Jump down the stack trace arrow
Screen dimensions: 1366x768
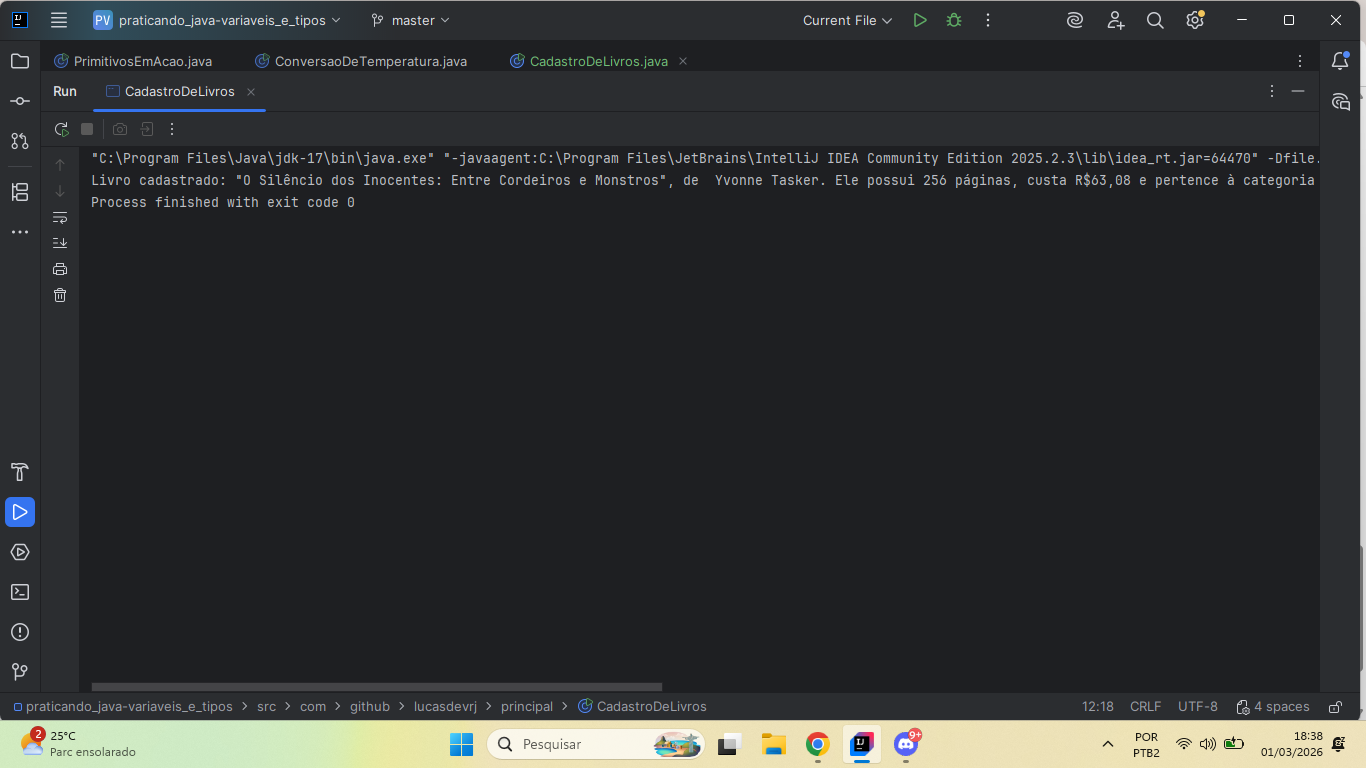pos(60,191)
